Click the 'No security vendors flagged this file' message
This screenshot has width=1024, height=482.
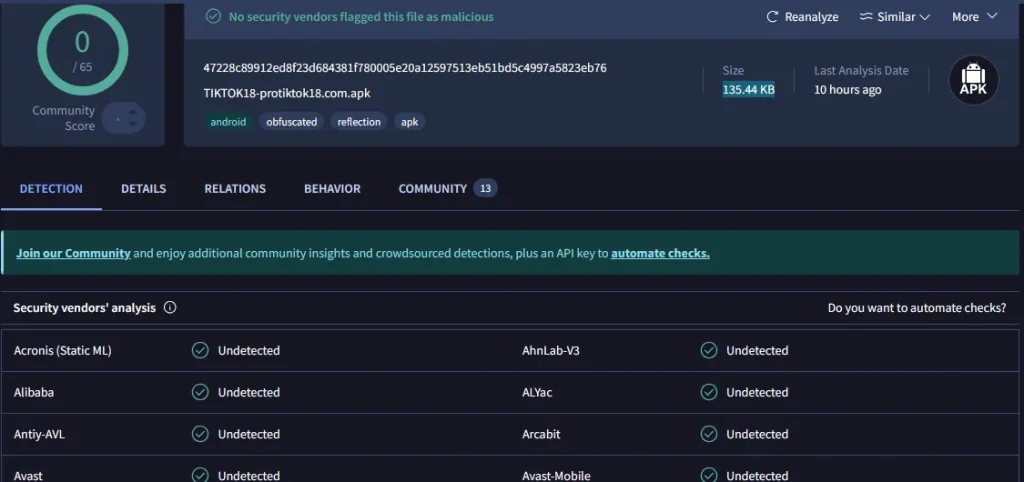click(x=361, y=17)
